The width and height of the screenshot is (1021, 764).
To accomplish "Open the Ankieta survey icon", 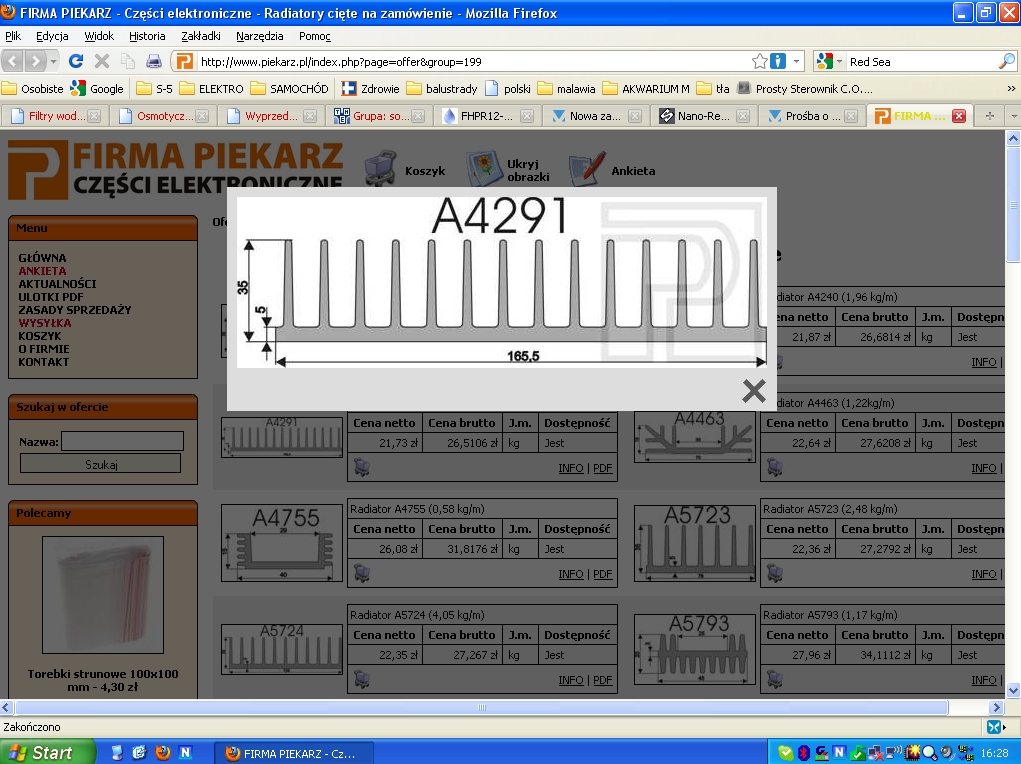I will click(587, 170).
